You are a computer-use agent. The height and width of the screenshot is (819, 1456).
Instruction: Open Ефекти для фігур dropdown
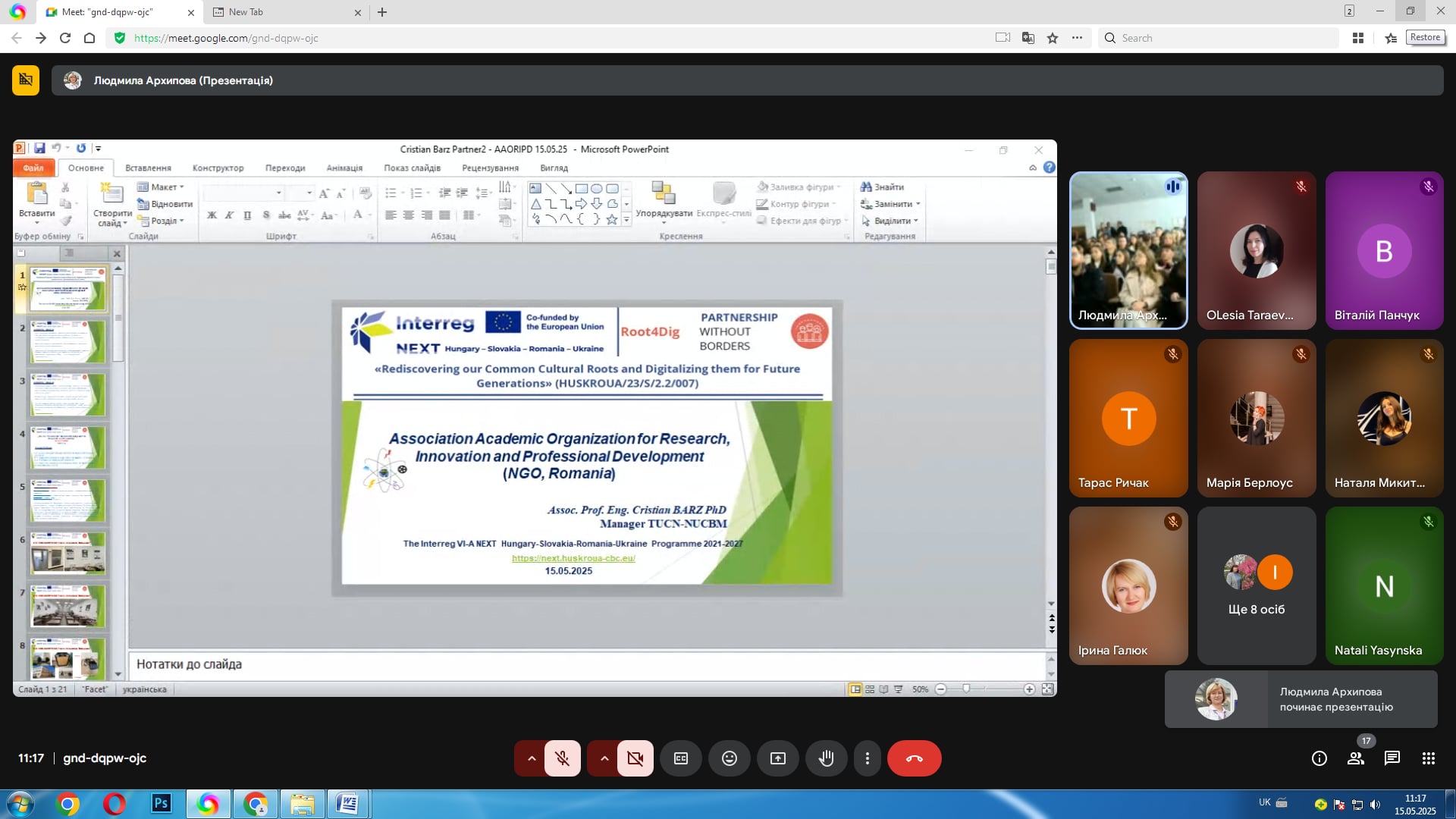[802, 221]
